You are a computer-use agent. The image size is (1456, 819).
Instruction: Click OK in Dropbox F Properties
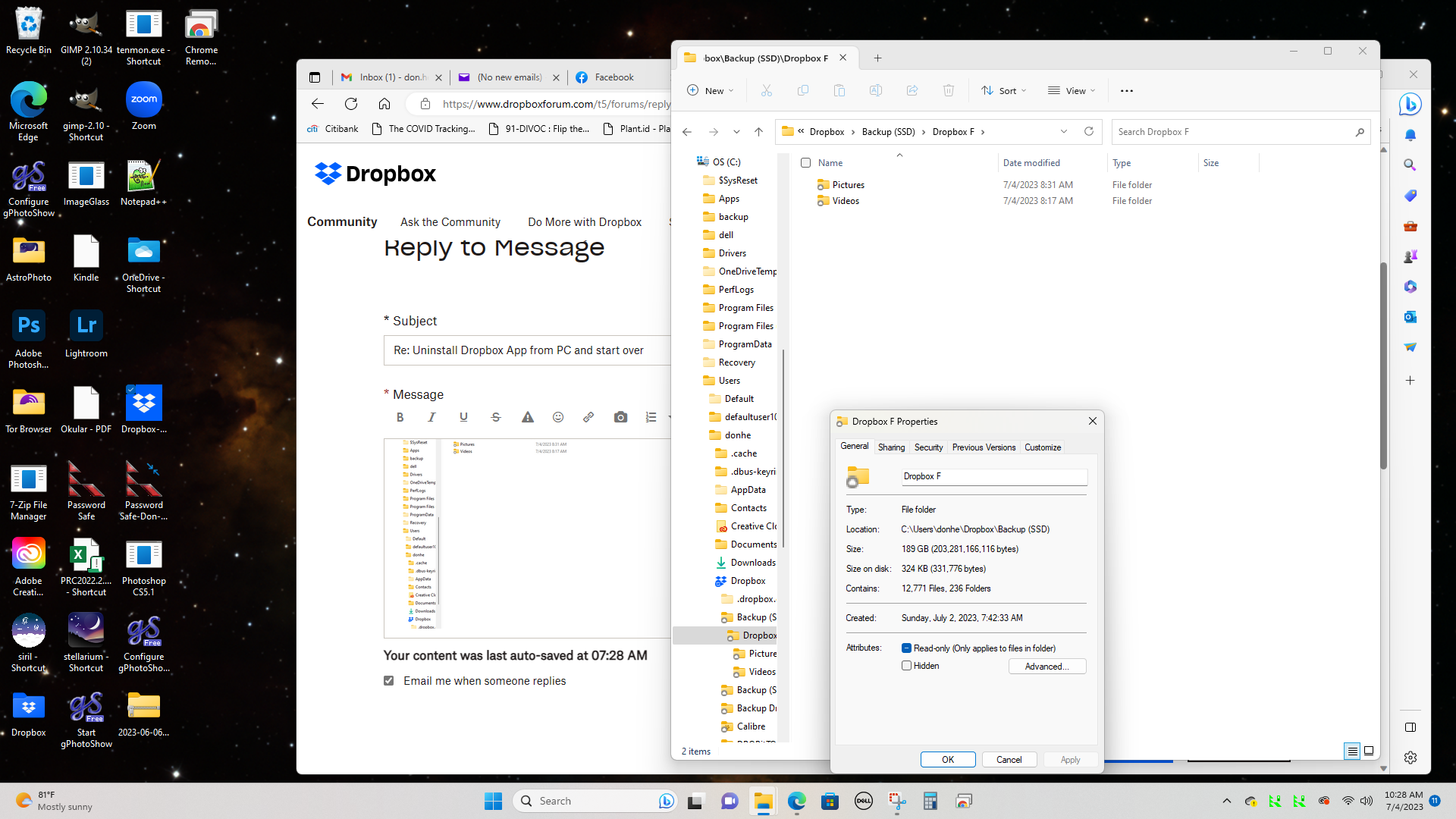point(948,760)
